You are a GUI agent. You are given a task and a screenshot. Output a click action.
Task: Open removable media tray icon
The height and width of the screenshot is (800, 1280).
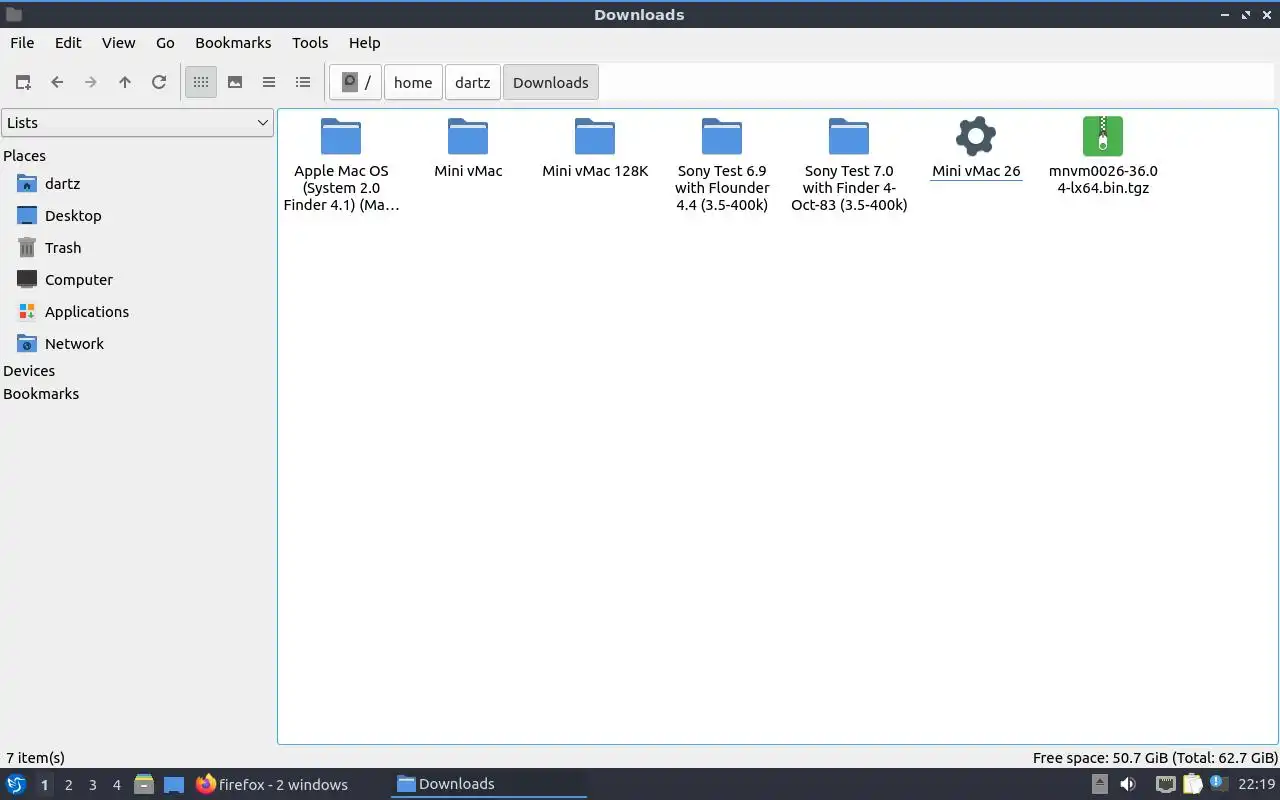tap(1100, 785)
